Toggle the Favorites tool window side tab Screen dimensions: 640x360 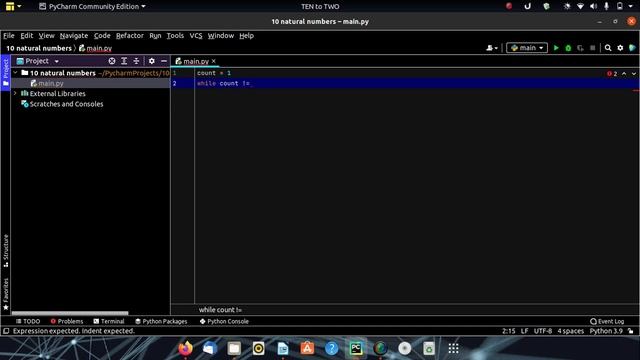coord(5,295)
